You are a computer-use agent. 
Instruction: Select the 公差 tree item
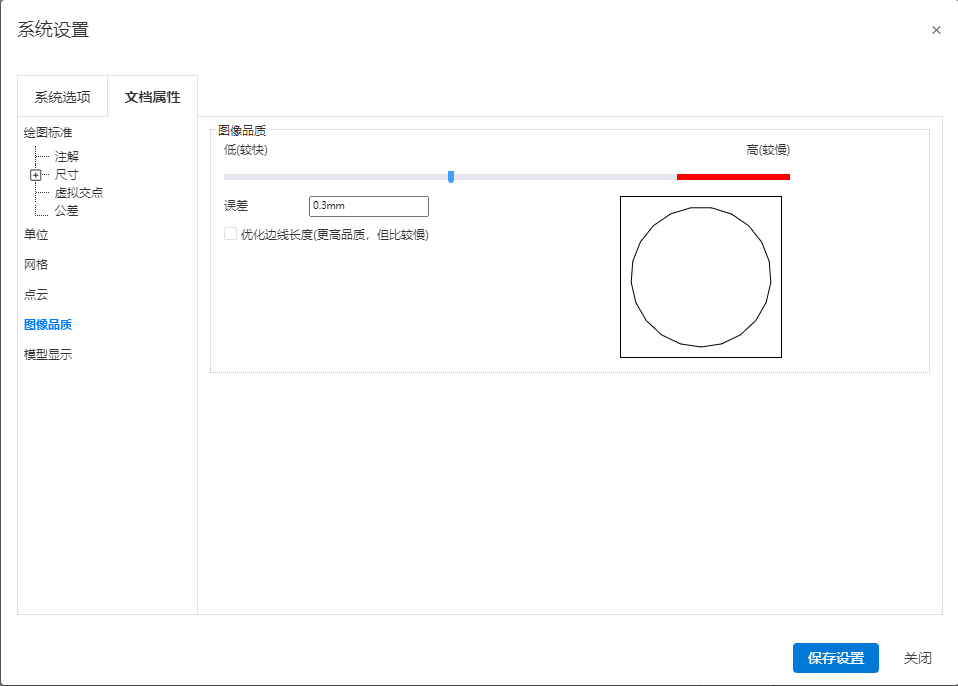click(x=67, y=211)
